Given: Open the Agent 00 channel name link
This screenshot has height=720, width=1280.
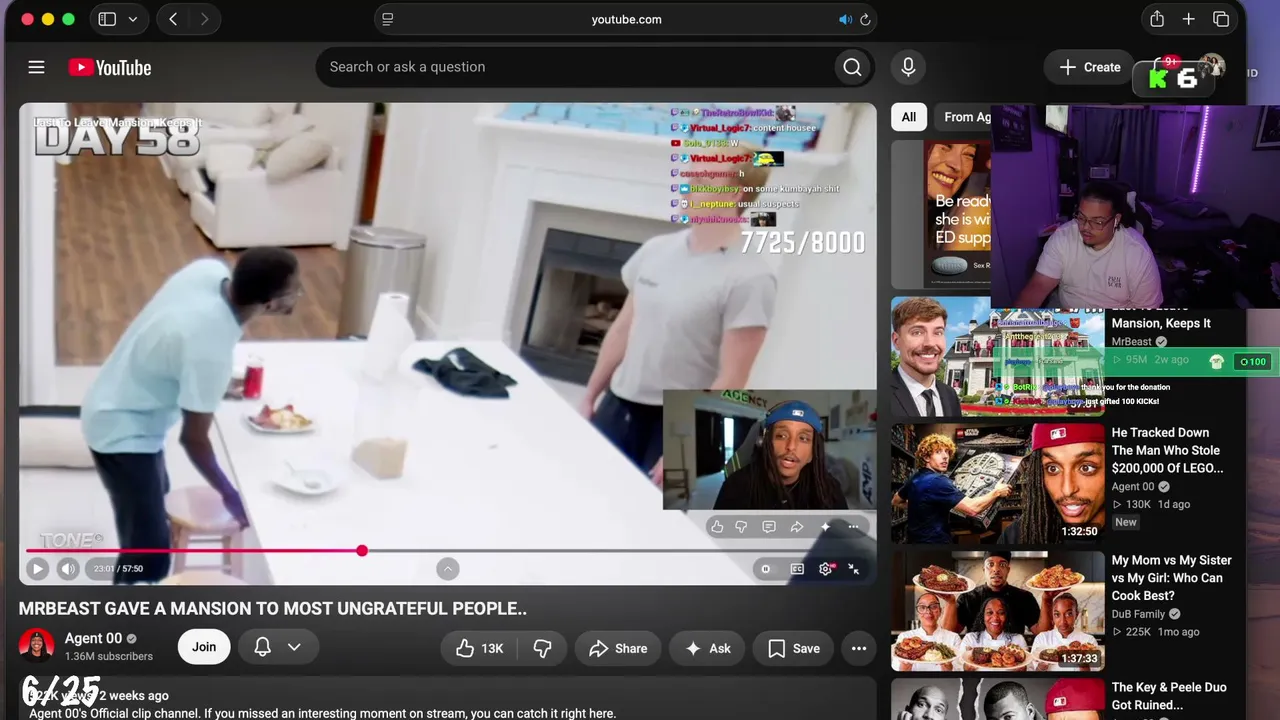Looking at the screenshot, I should 93,638.
